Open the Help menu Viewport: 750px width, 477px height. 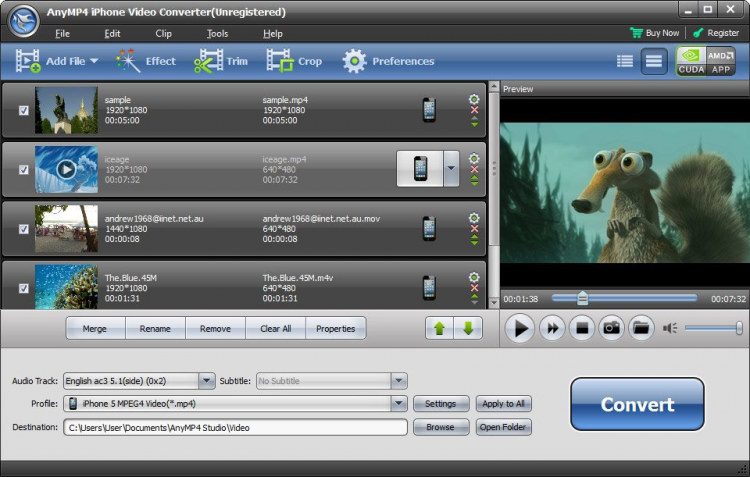[273, 33]
